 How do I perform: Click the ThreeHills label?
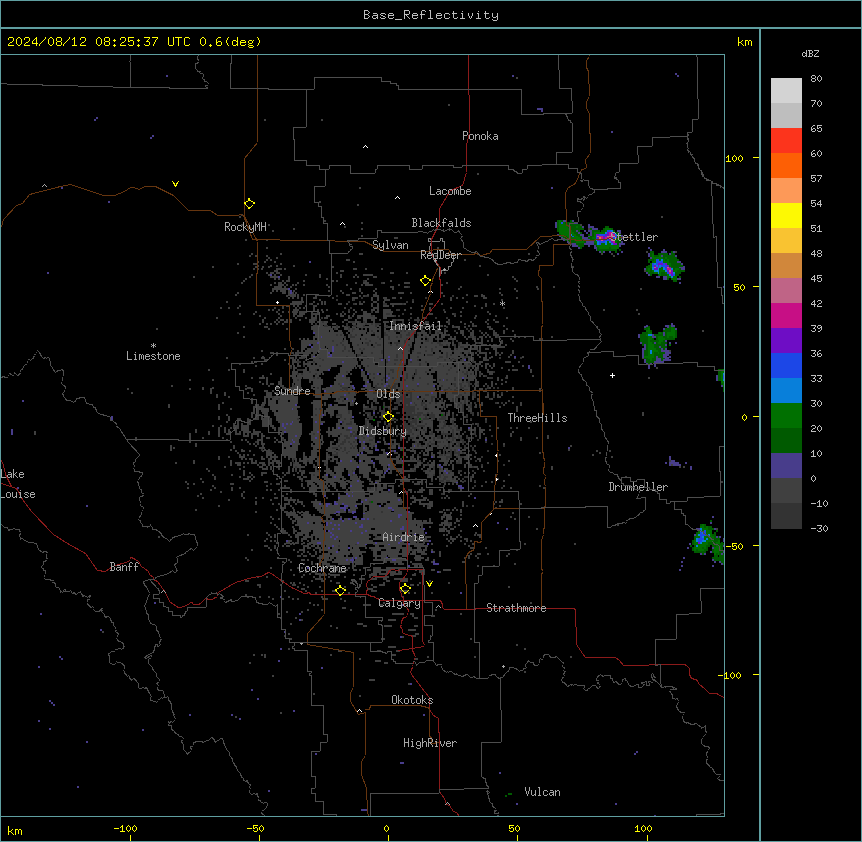(x=537, y=418)
